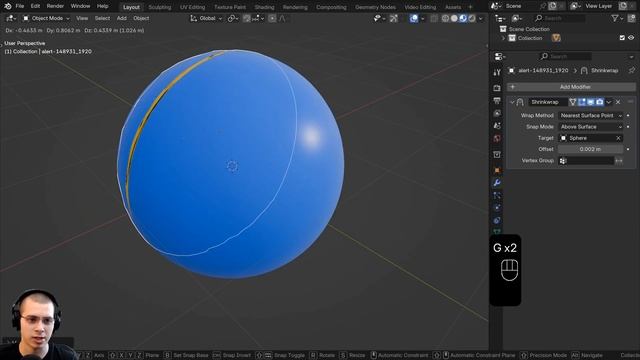This screenshot has width=640, height=360.
Task: Open the outliner display mode dropdown
Action: pyautogui.click(x=517, y=18)
